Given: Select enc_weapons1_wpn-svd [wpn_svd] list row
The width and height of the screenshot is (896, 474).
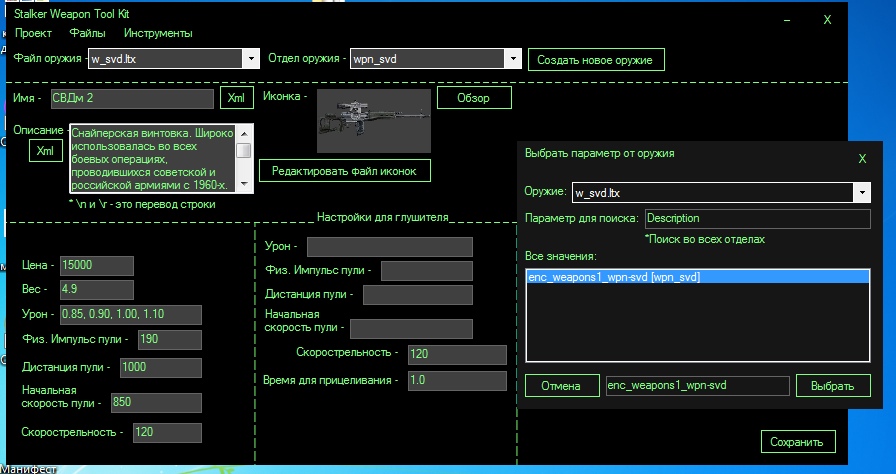Looking at the screenshot, I should click(x=698, y=278).
